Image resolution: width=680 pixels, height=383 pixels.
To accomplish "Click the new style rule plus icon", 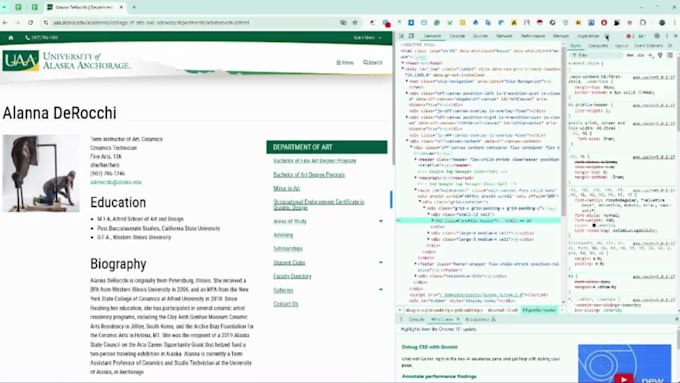I will pos(651,55).
